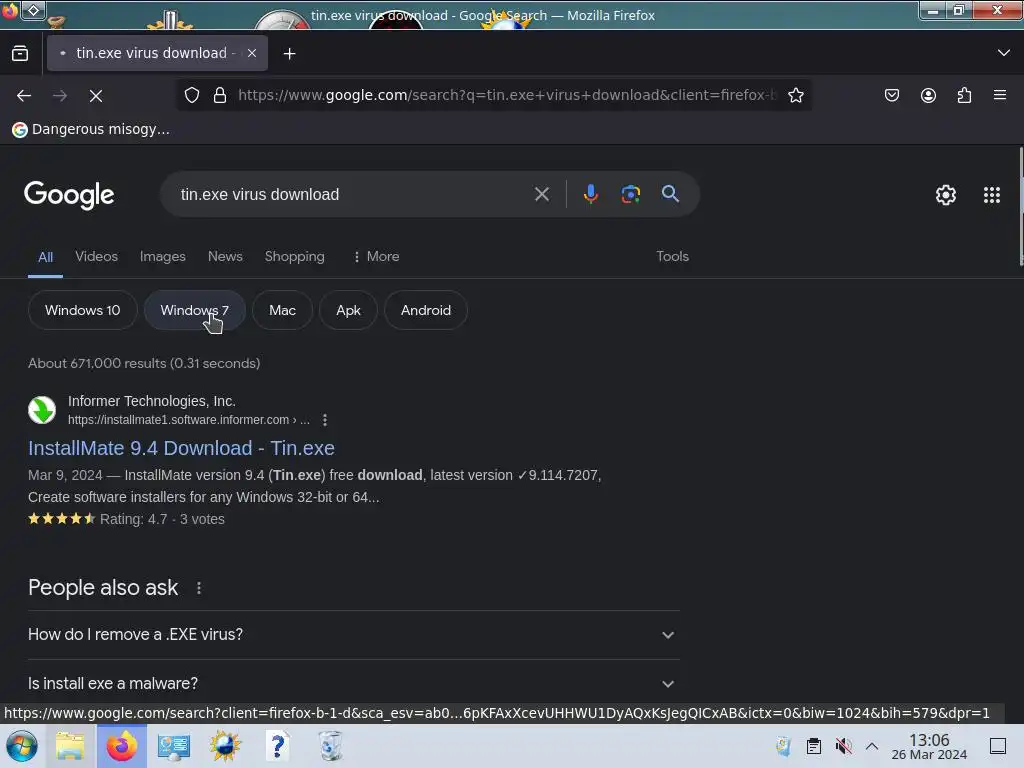Screen dimensions: 1024x768
Task: Select the All results tab
Action: click(45, 257)
